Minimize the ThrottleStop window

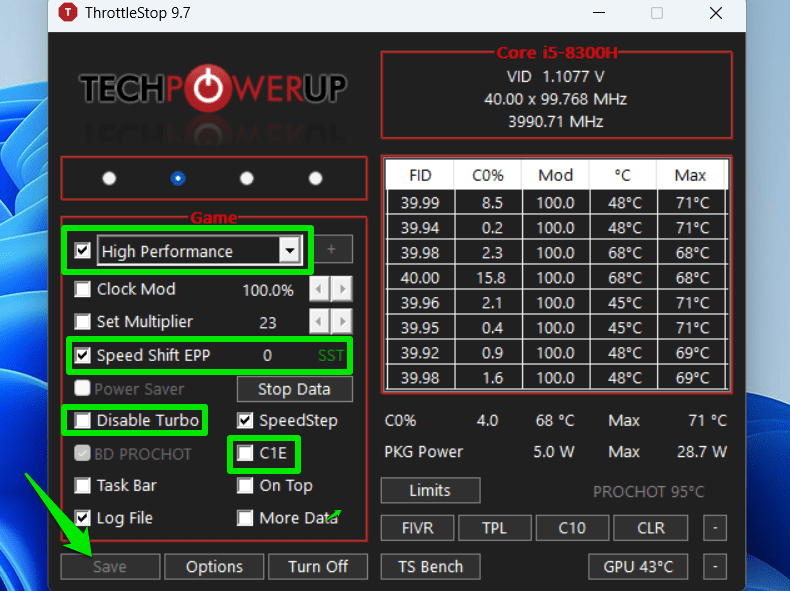pos(599,13)
